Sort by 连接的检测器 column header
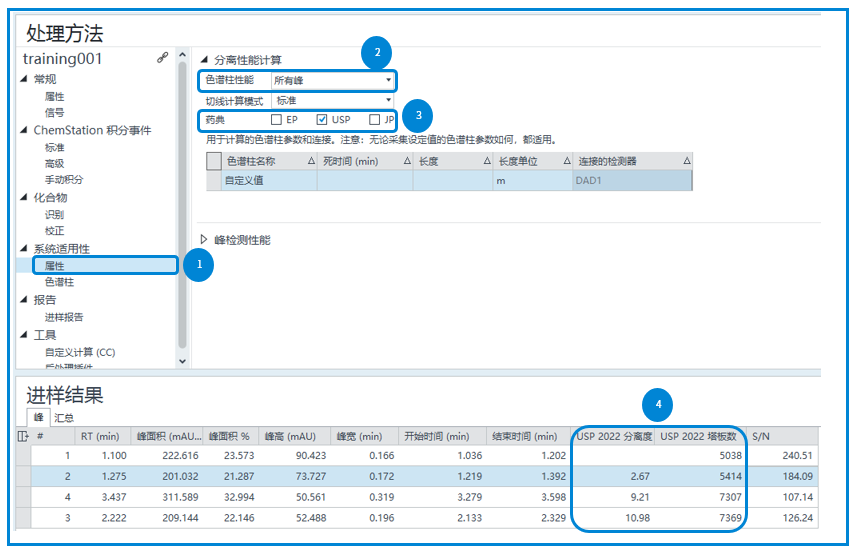Viewport: 853px width, 549px height. [633, 161]
